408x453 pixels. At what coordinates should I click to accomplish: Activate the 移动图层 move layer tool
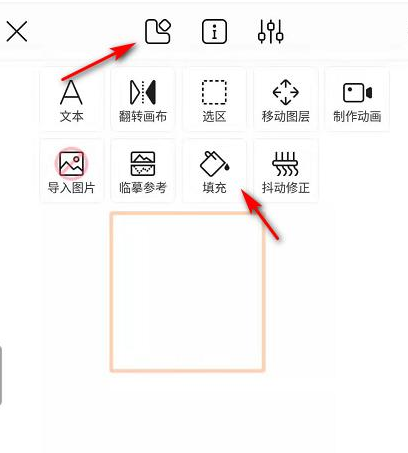(x=286, y=99)
